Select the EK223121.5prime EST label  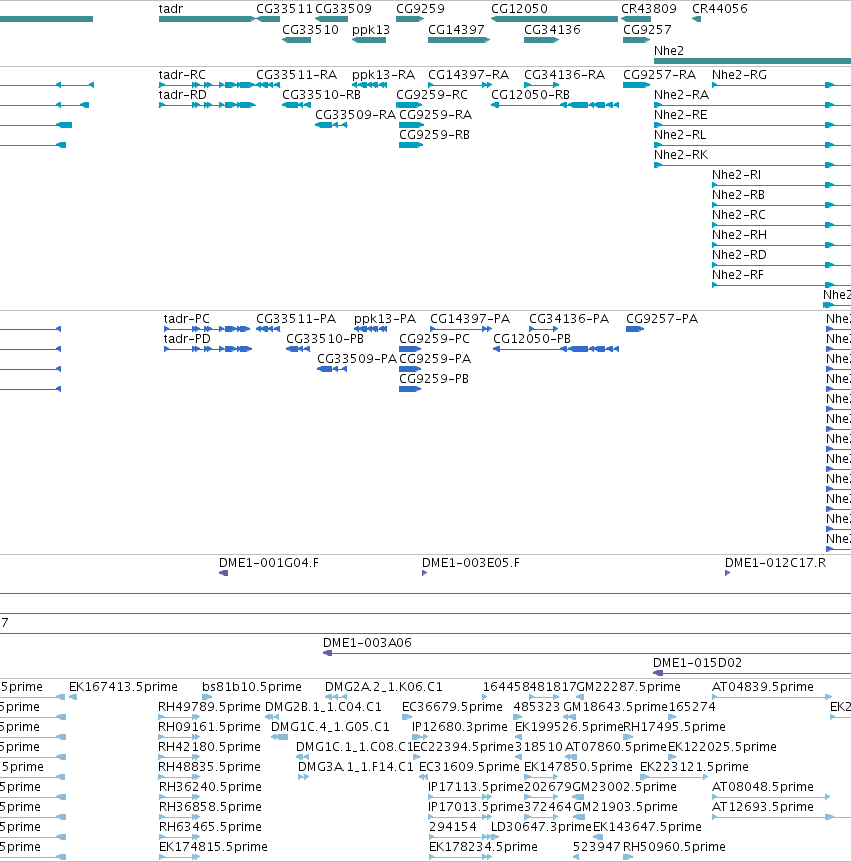(694, 767)
